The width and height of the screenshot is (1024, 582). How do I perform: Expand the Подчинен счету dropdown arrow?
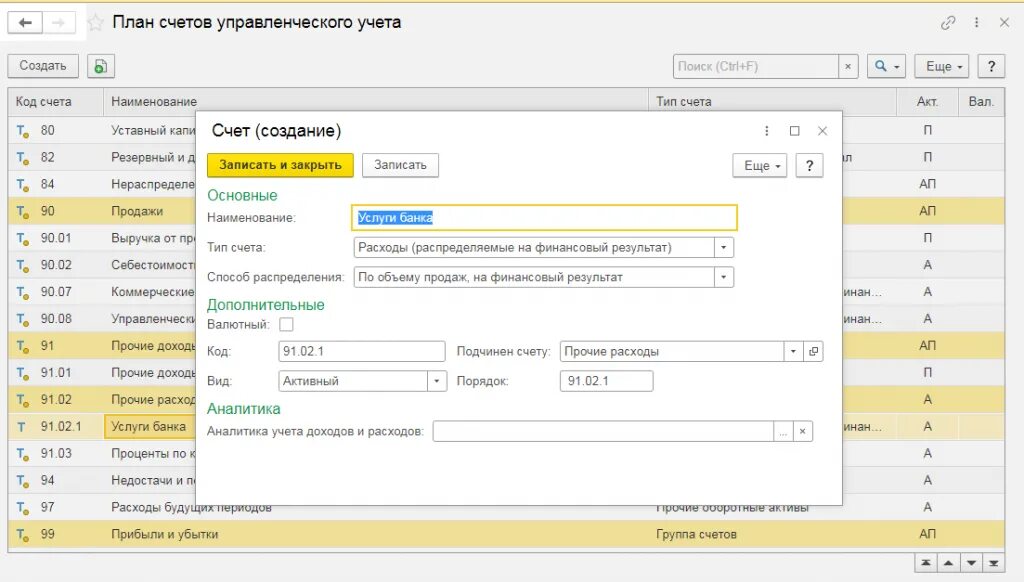[x=793, y=351]
